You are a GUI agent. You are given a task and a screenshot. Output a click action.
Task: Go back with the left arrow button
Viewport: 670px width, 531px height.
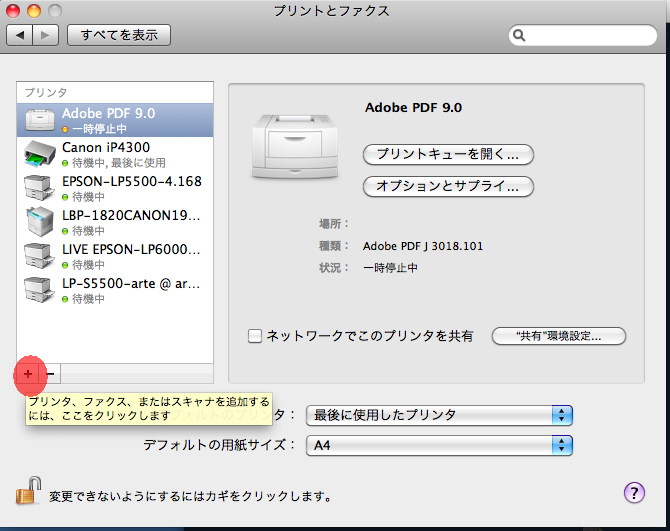(19, 35)
